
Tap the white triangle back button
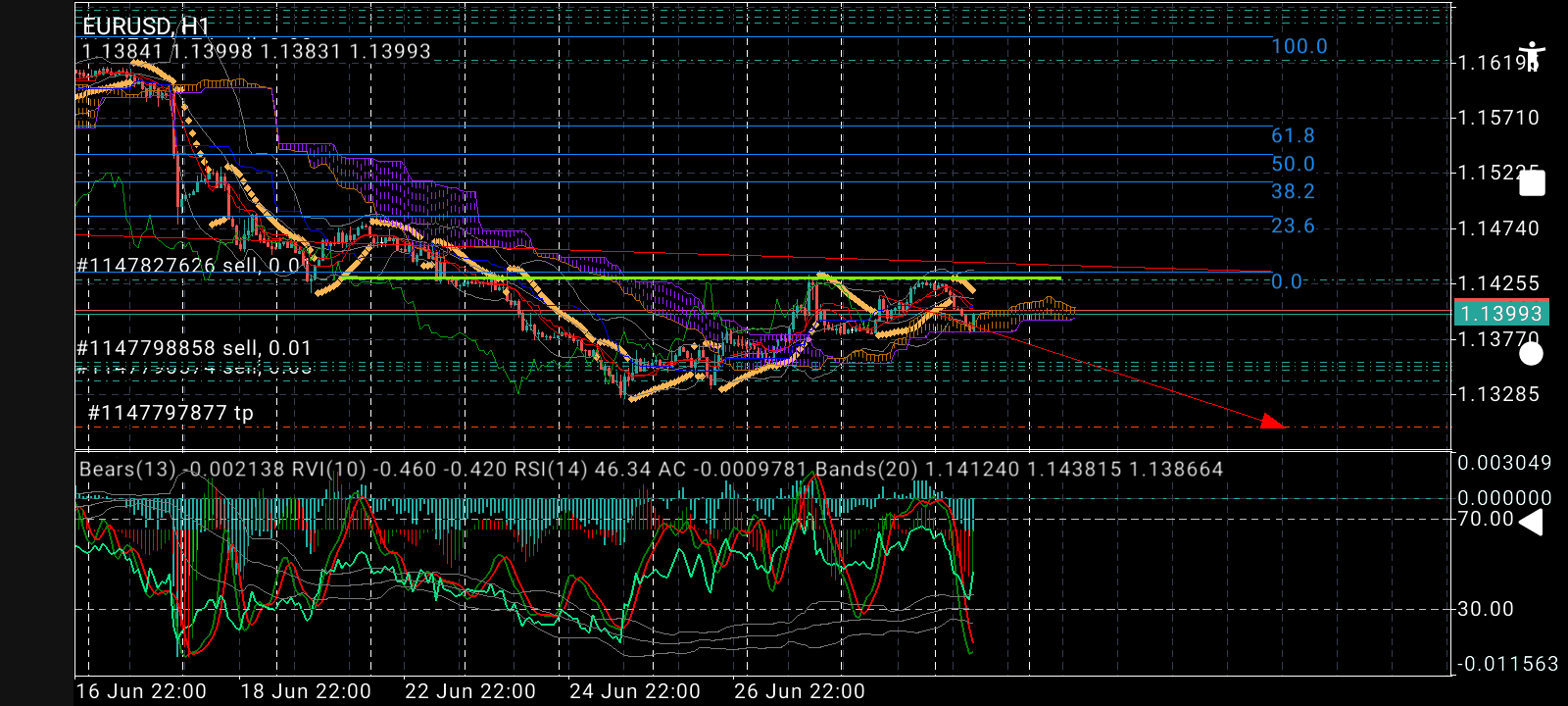point(1531,523)
